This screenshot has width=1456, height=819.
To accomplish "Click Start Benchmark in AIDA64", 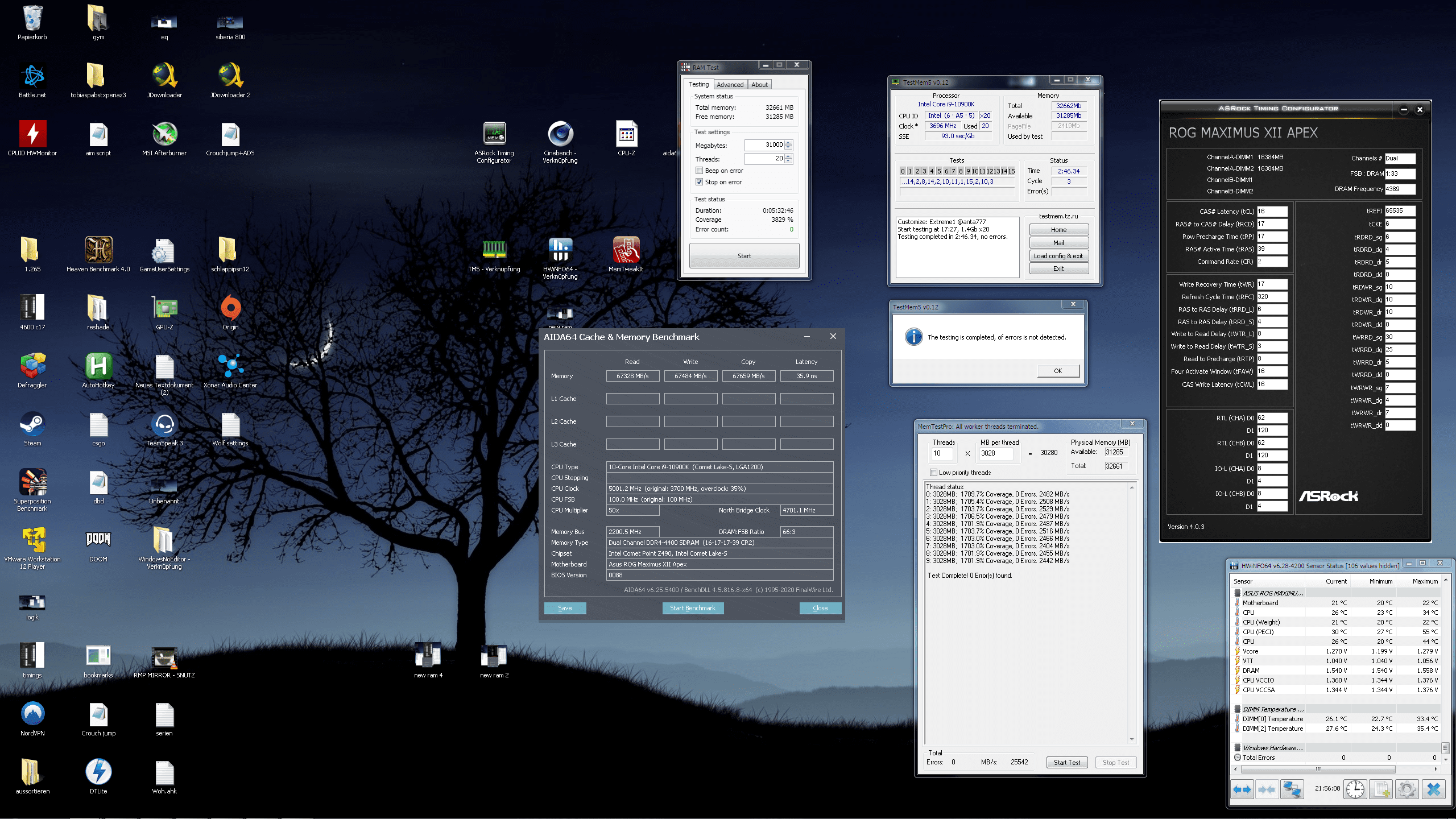I will pyautogui.click(x=692, y=608).
